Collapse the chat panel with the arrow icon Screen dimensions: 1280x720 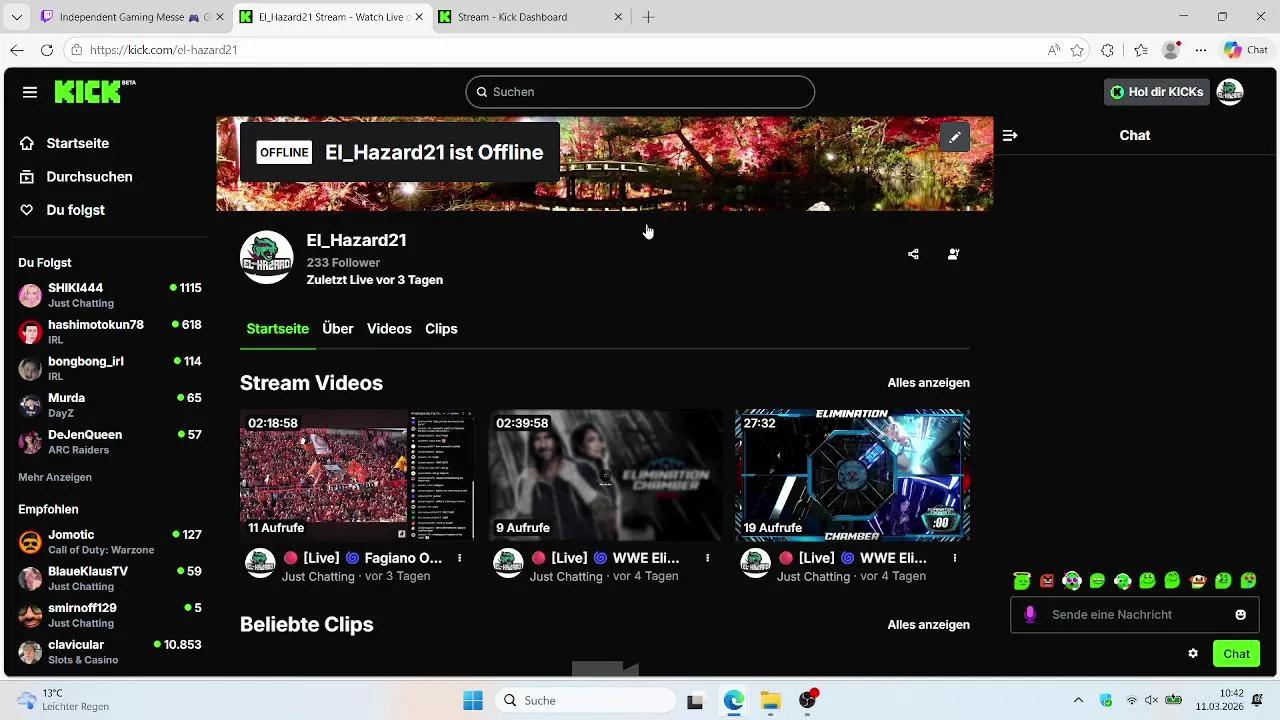[1009, 135]
